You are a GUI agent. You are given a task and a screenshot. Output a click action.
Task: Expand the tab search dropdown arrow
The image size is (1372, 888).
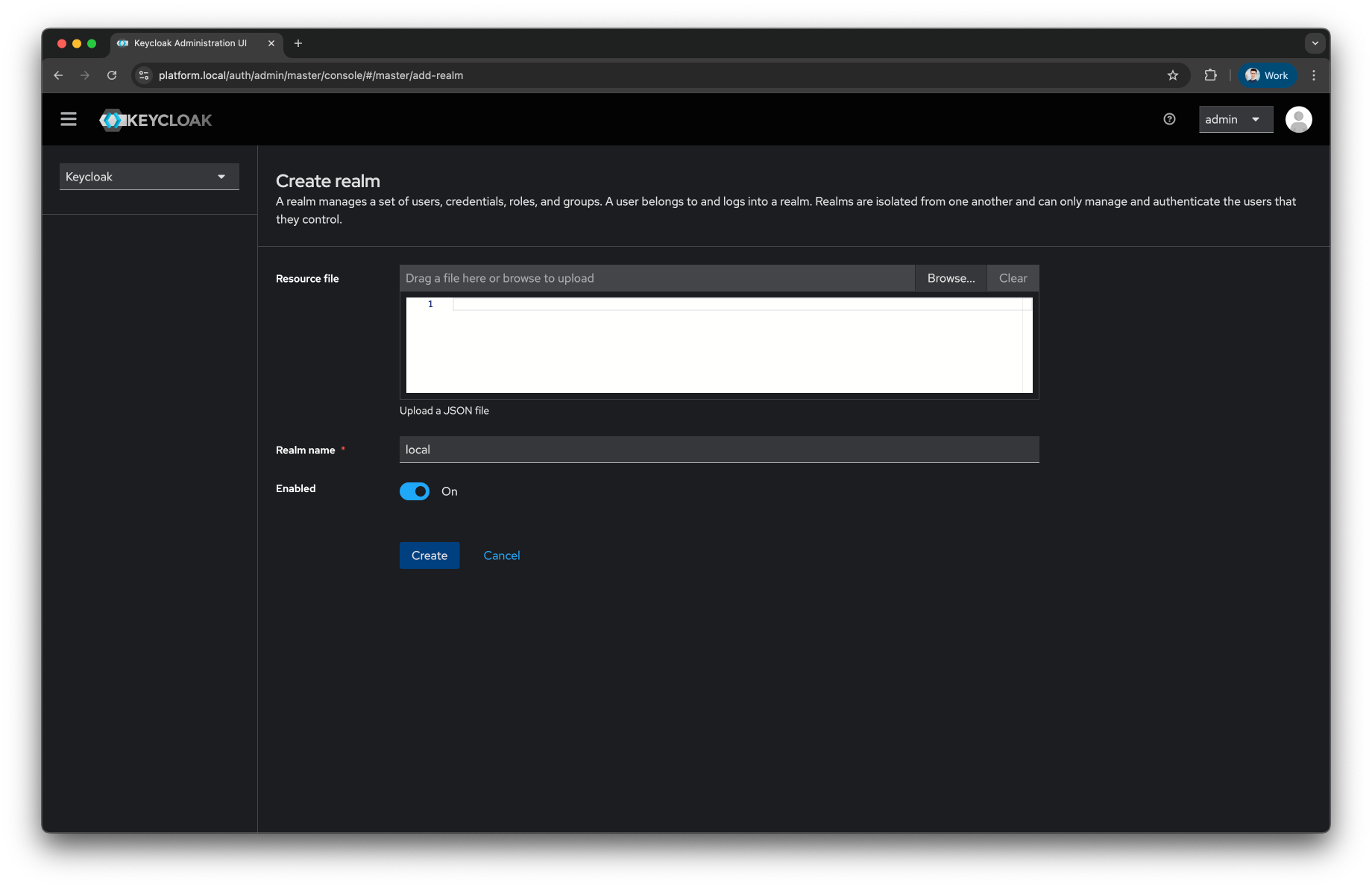[1315, 43]
